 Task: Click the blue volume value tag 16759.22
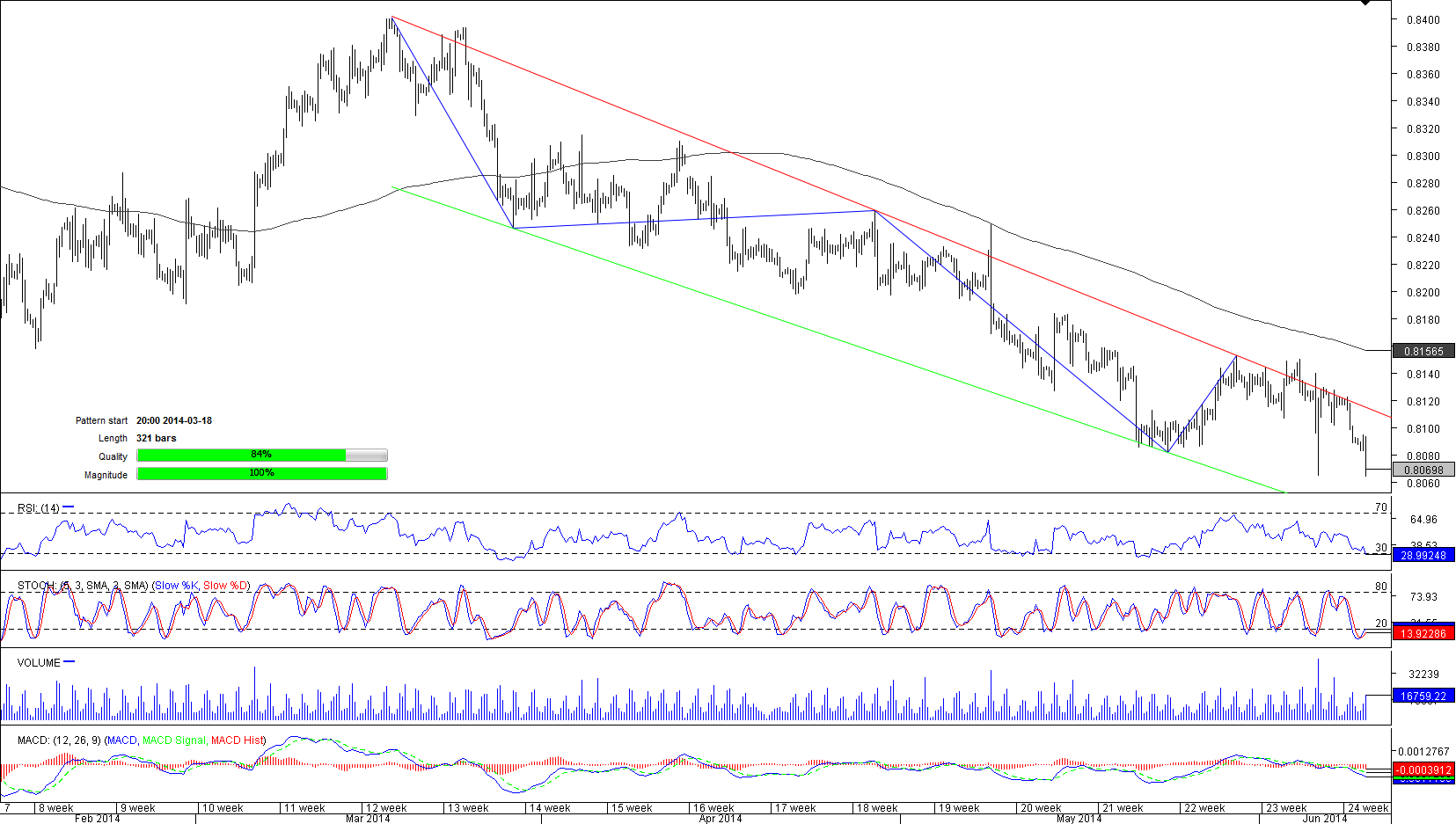(1423, 696)
